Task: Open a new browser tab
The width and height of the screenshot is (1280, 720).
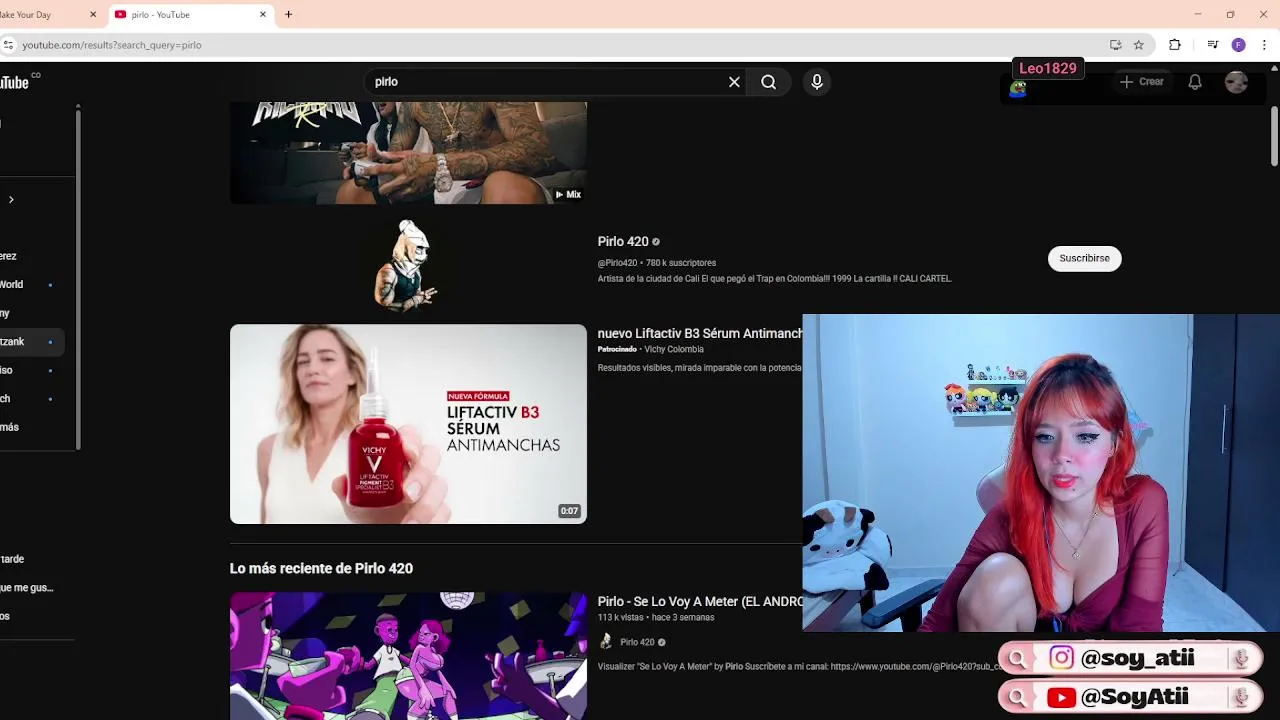Action: (x=288, y=14)
